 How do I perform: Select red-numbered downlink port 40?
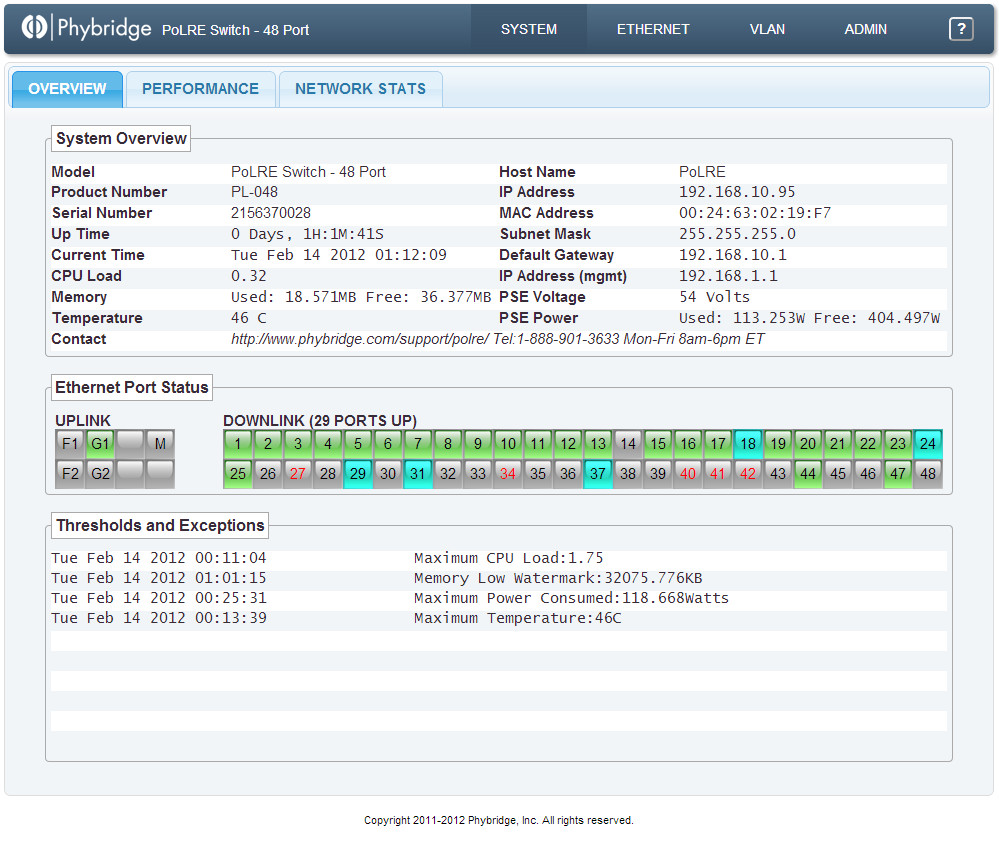(687, 474)
